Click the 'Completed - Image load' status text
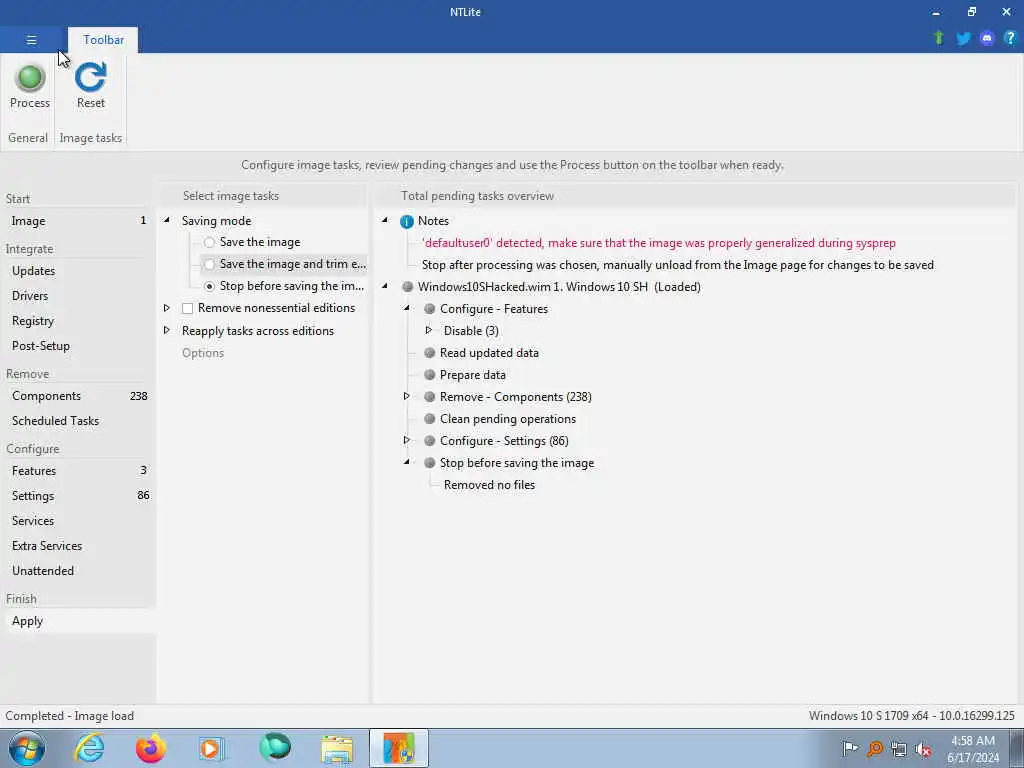 pos(69,716)
